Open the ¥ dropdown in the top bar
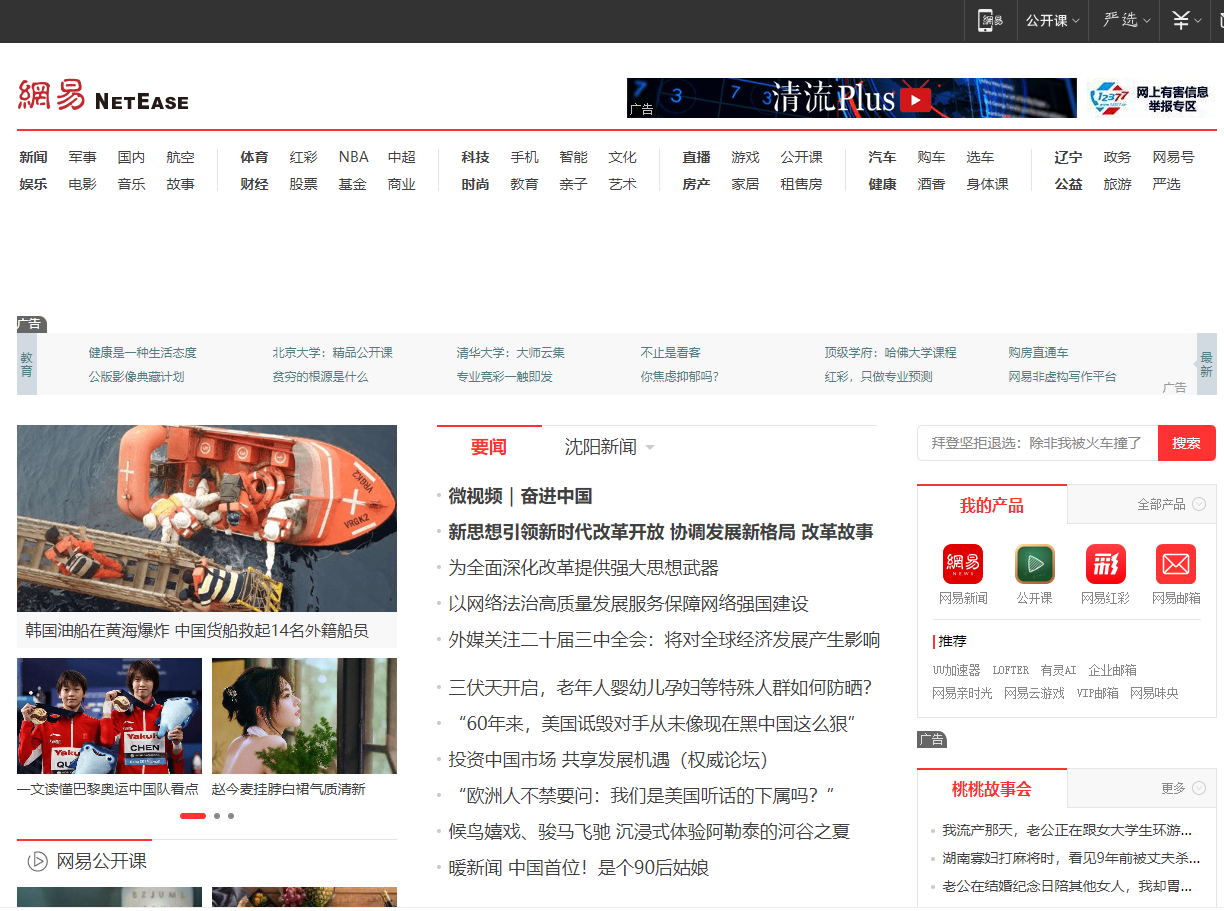 (x=1187, y=20)
